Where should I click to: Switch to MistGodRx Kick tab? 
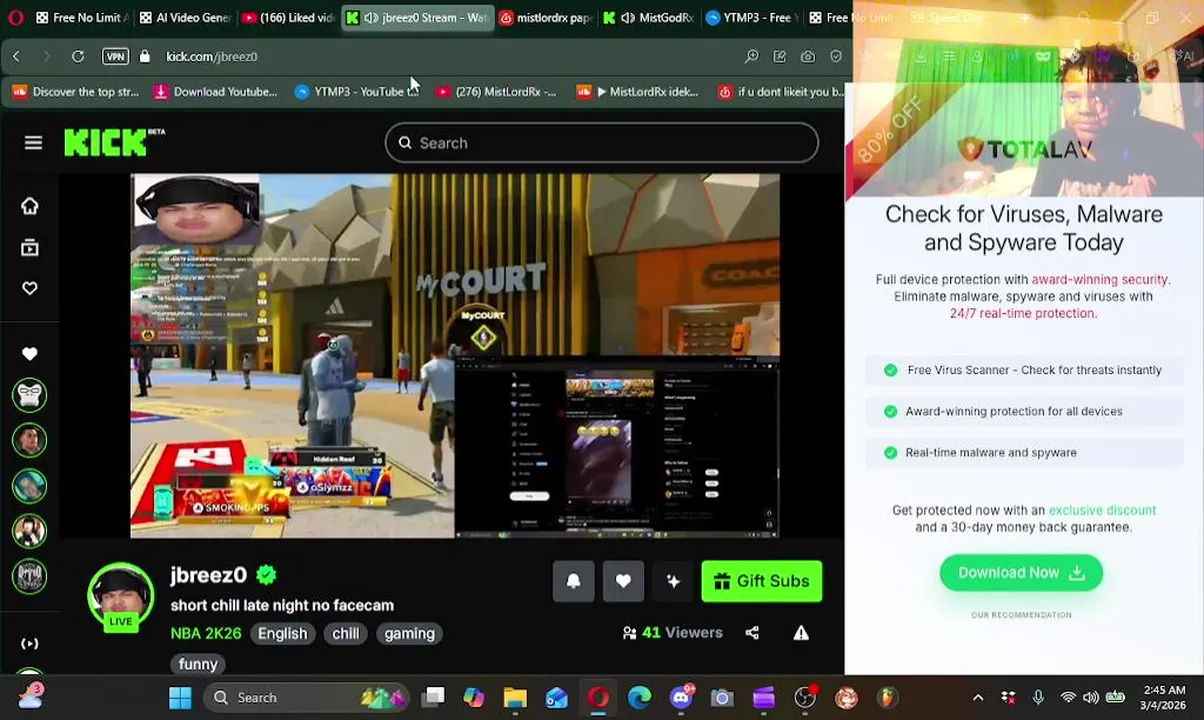(x=648, y=18)
